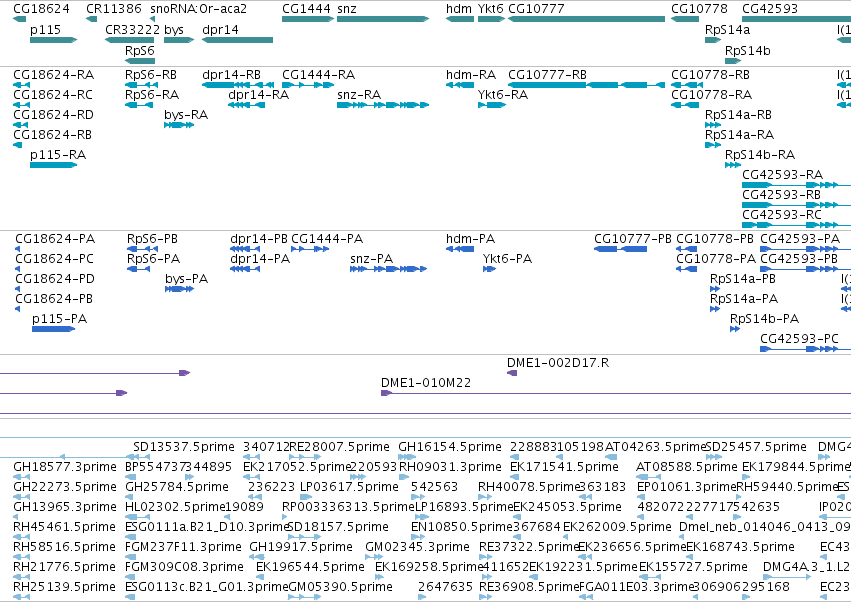Select the RpS6-RB transcript label
Image resolution: width=851 pixels, height=602 pixels.
150,74
